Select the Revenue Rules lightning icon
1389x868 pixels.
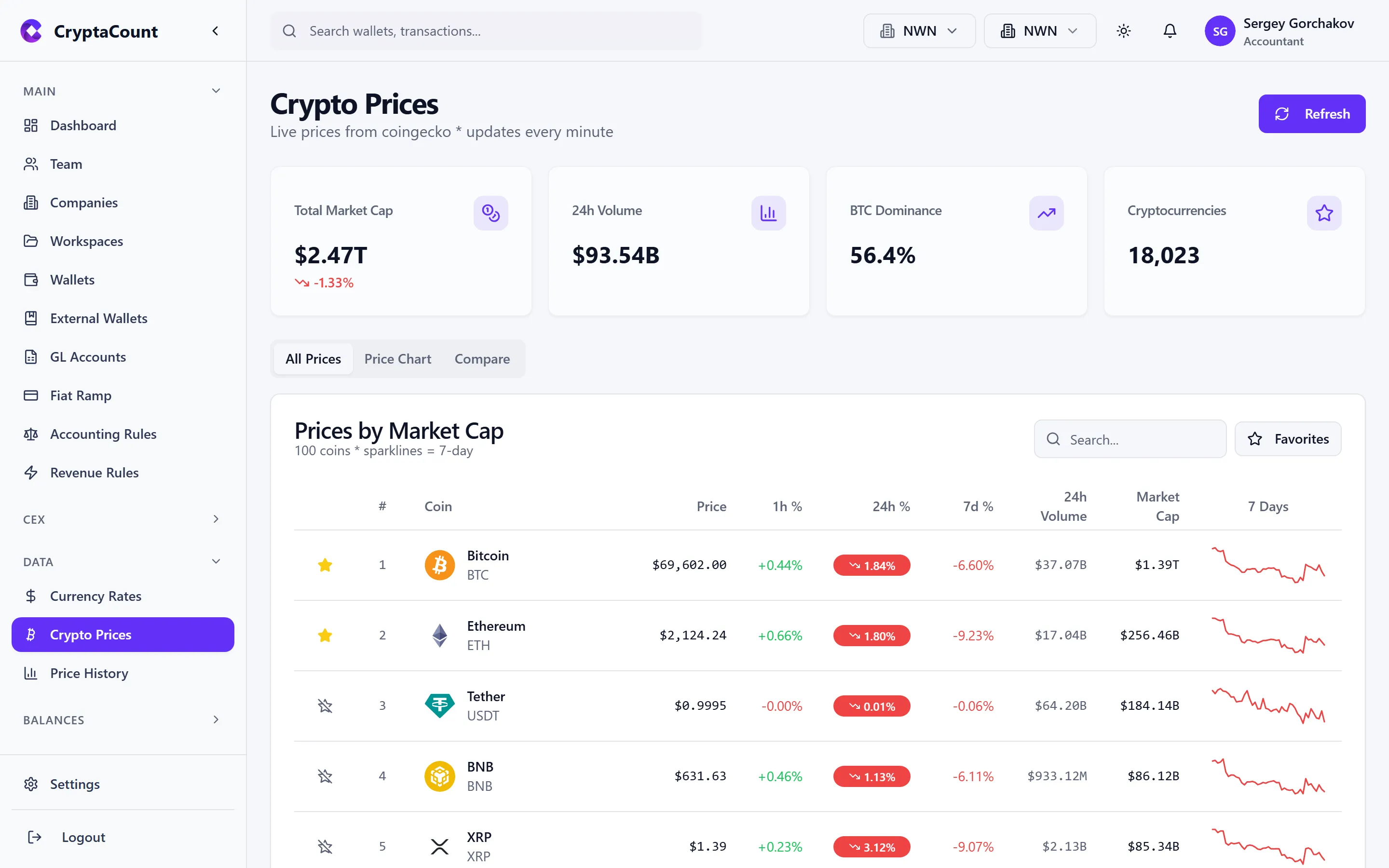coord(31,473)
